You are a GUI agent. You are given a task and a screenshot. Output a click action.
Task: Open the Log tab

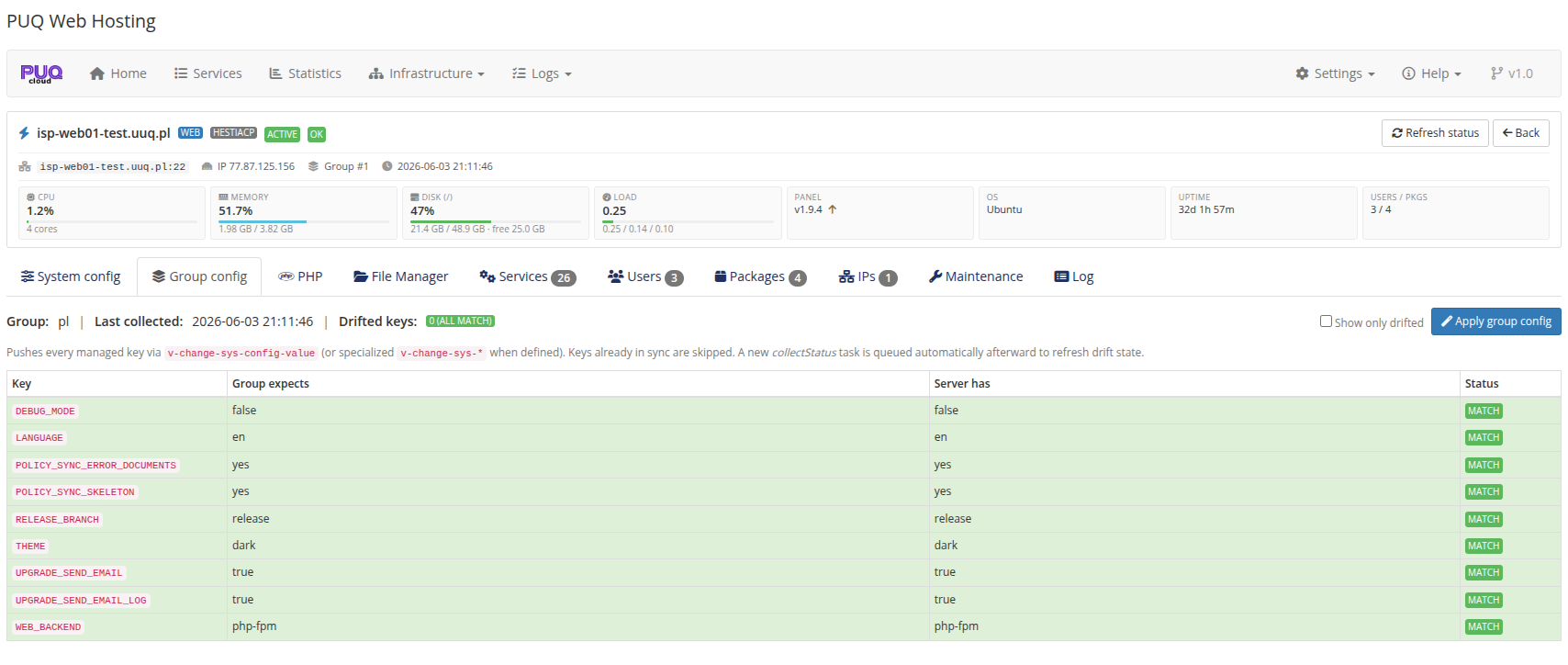1074,276
